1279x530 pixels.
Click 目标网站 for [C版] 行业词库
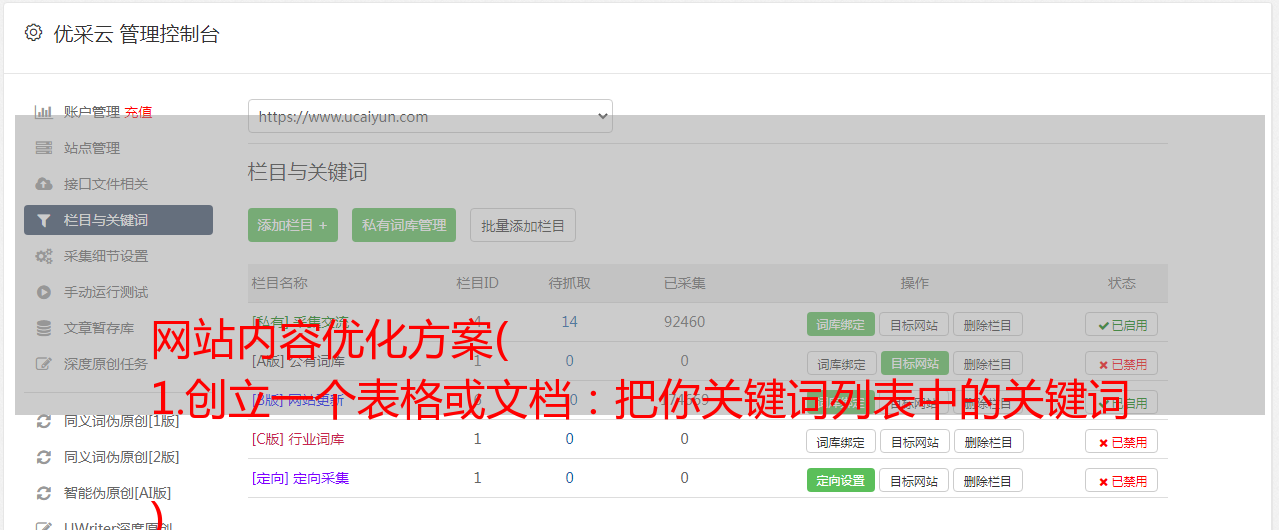914,441
